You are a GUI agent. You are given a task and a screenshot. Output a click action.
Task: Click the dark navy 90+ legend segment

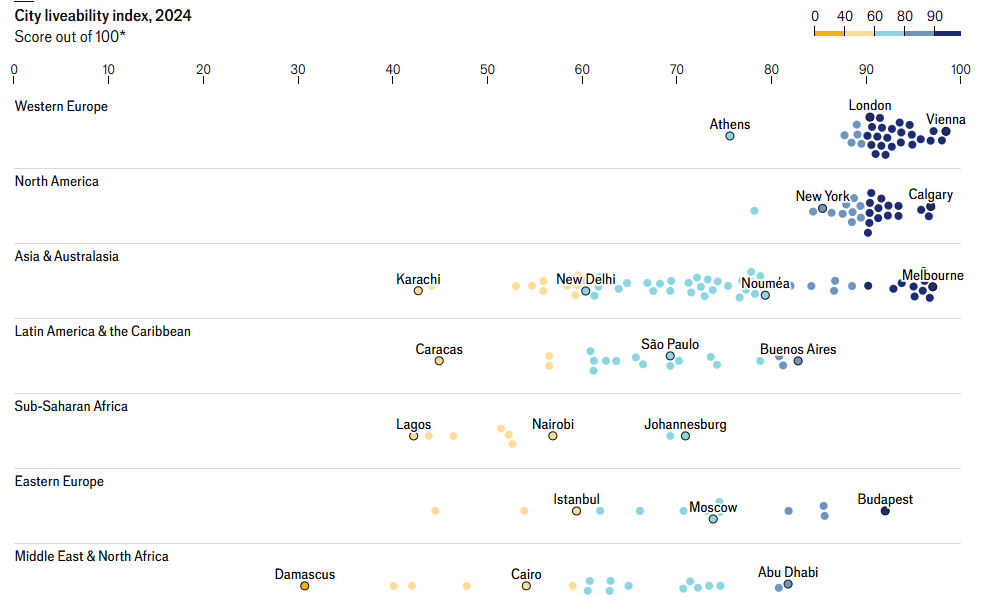point(948,33)
